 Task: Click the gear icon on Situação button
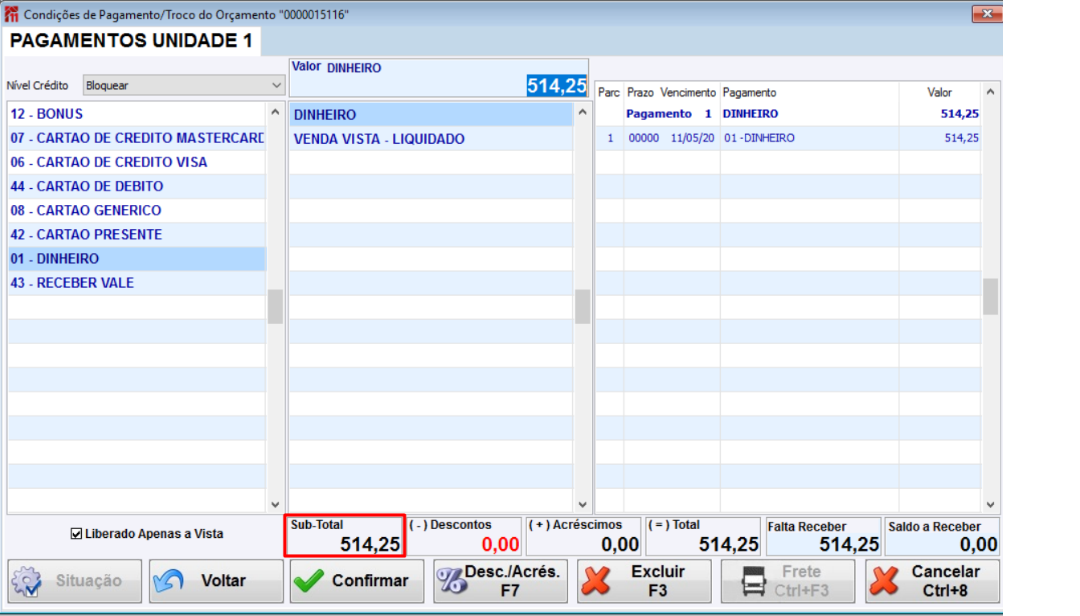click(27, 582)
